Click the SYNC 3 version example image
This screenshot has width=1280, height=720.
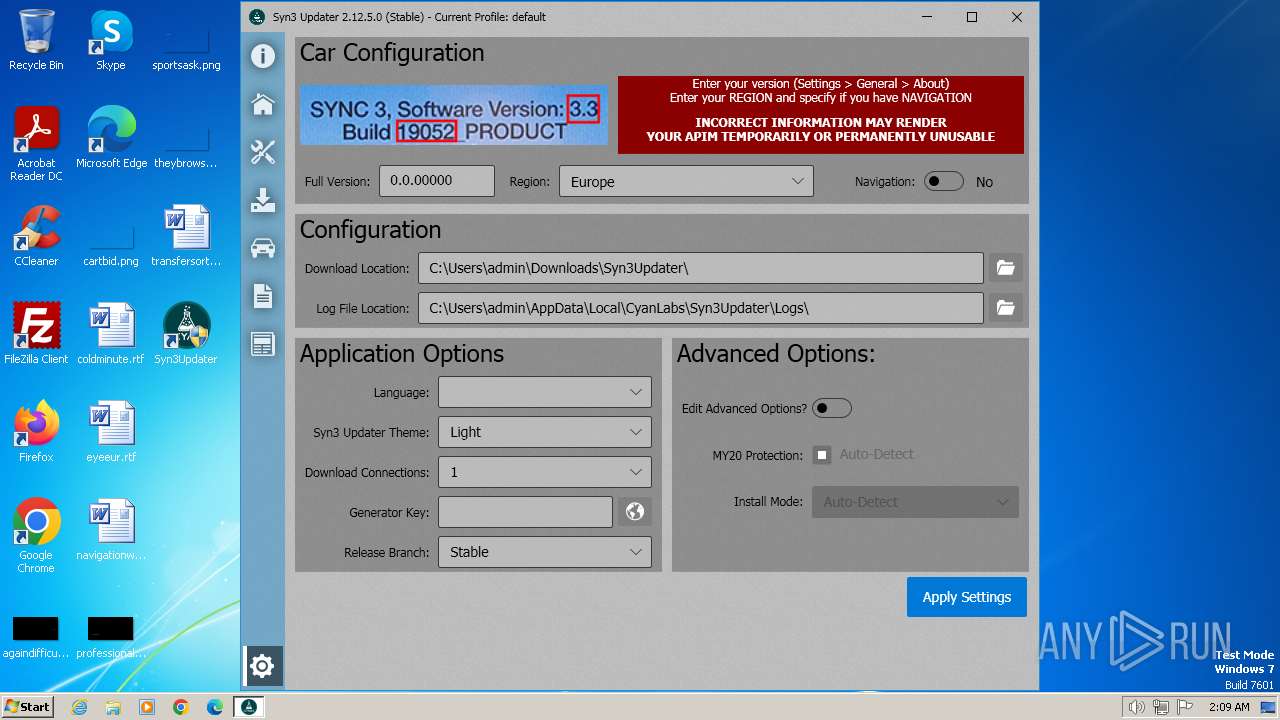(454, 115)
